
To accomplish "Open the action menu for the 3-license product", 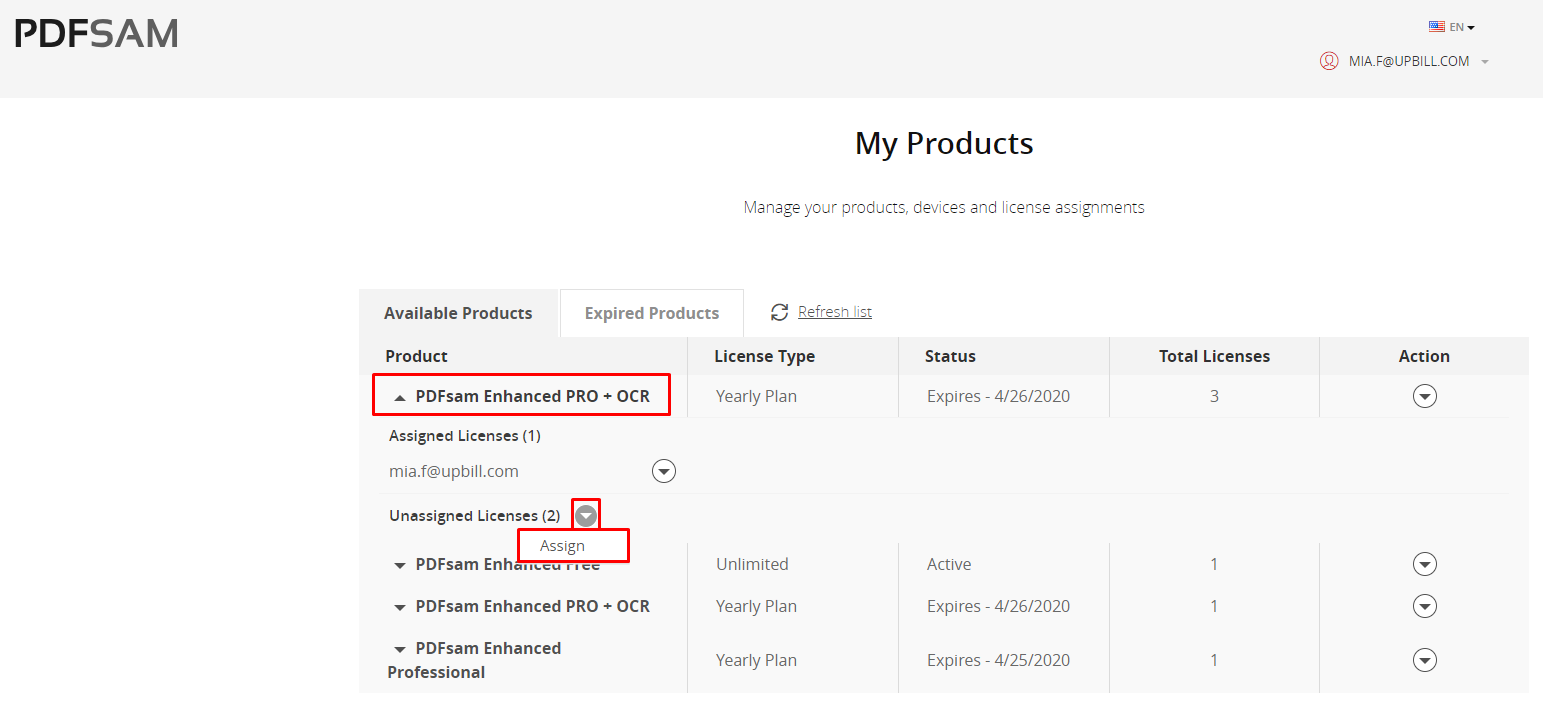I will 1424,396.
